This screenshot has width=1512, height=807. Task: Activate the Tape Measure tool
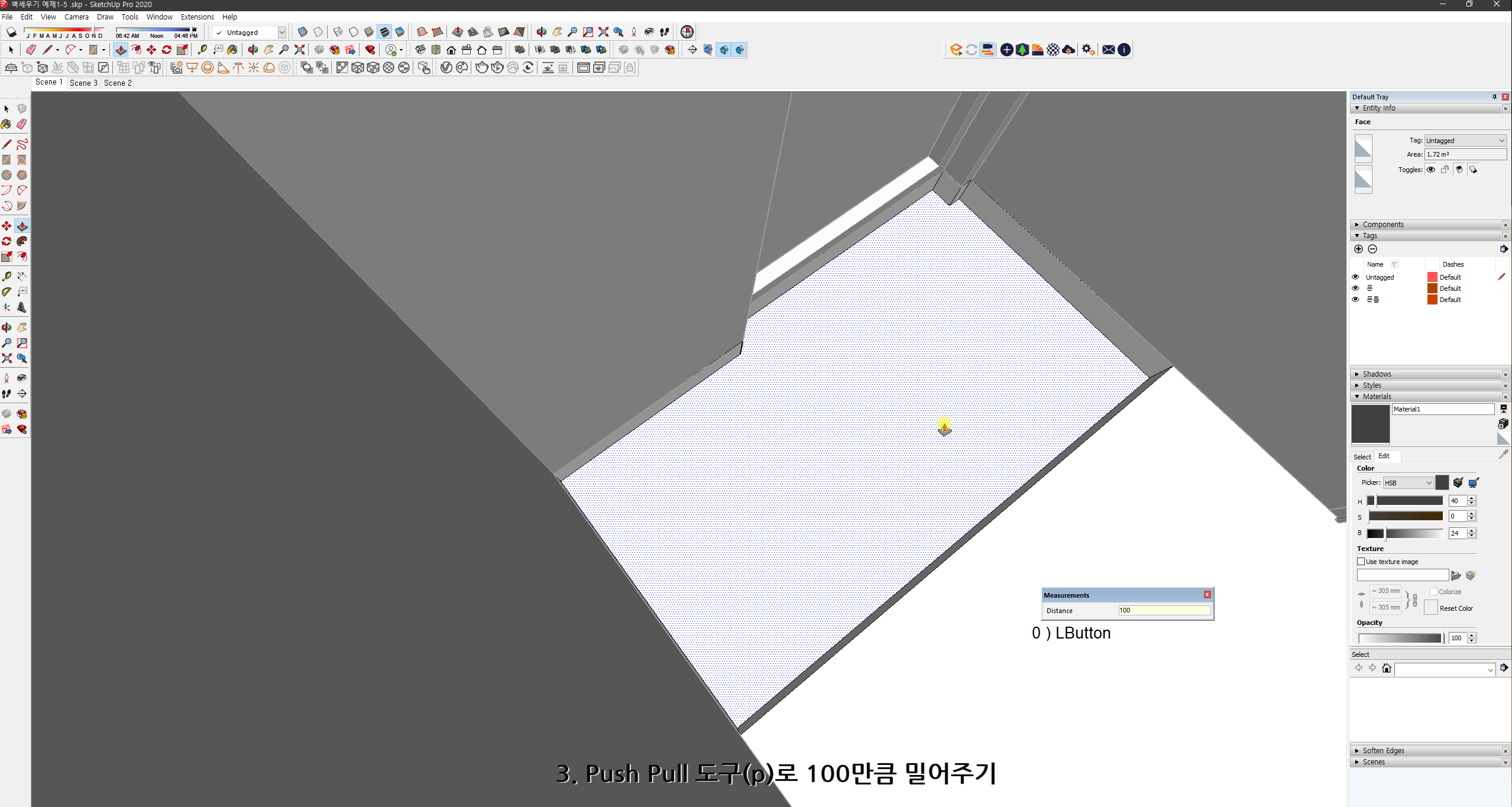click(x=7, y=274)
